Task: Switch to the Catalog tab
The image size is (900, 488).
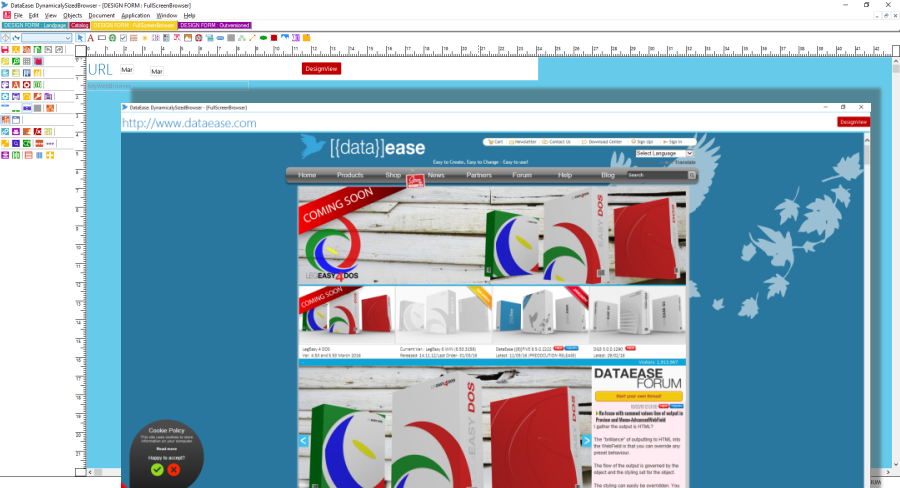Action: 79,25
